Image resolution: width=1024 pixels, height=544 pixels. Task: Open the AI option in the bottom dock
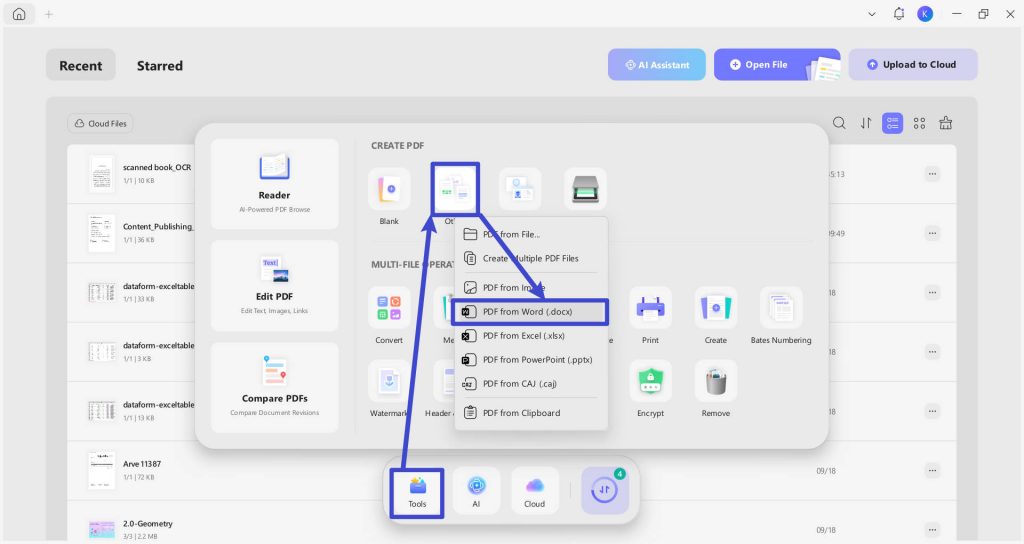pyautogui.click(x=476, y=491)
